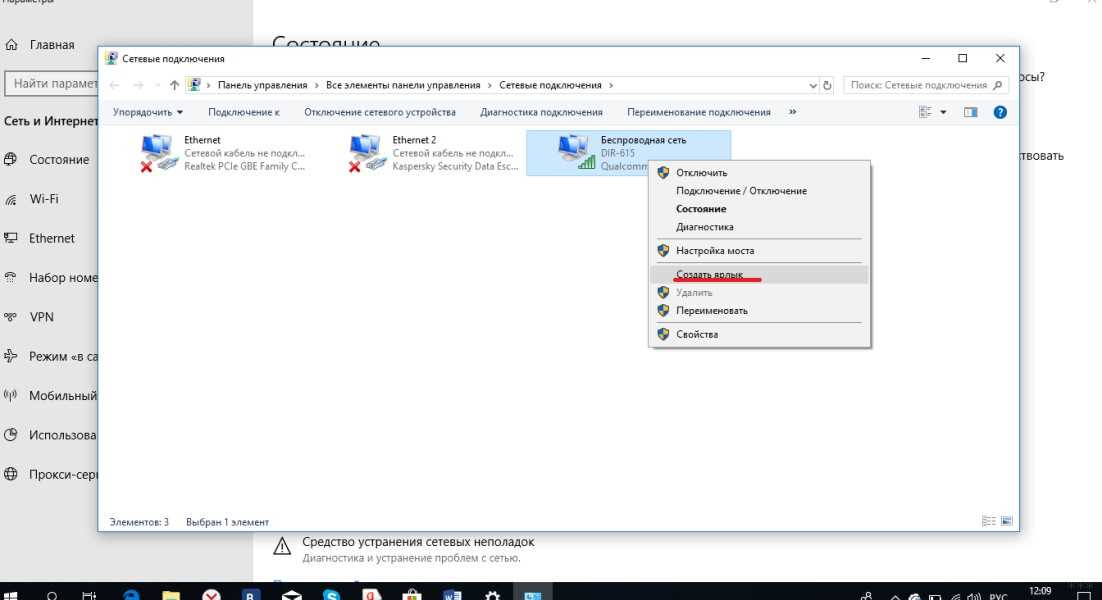This screenshot has width=1102, height=600.
Task: Open help with the blue question mark icon
Action: (999, 112)
